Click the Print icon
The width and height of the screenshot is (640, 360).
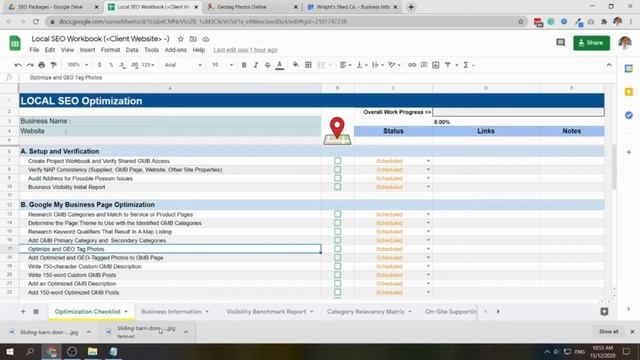point(42,65)
